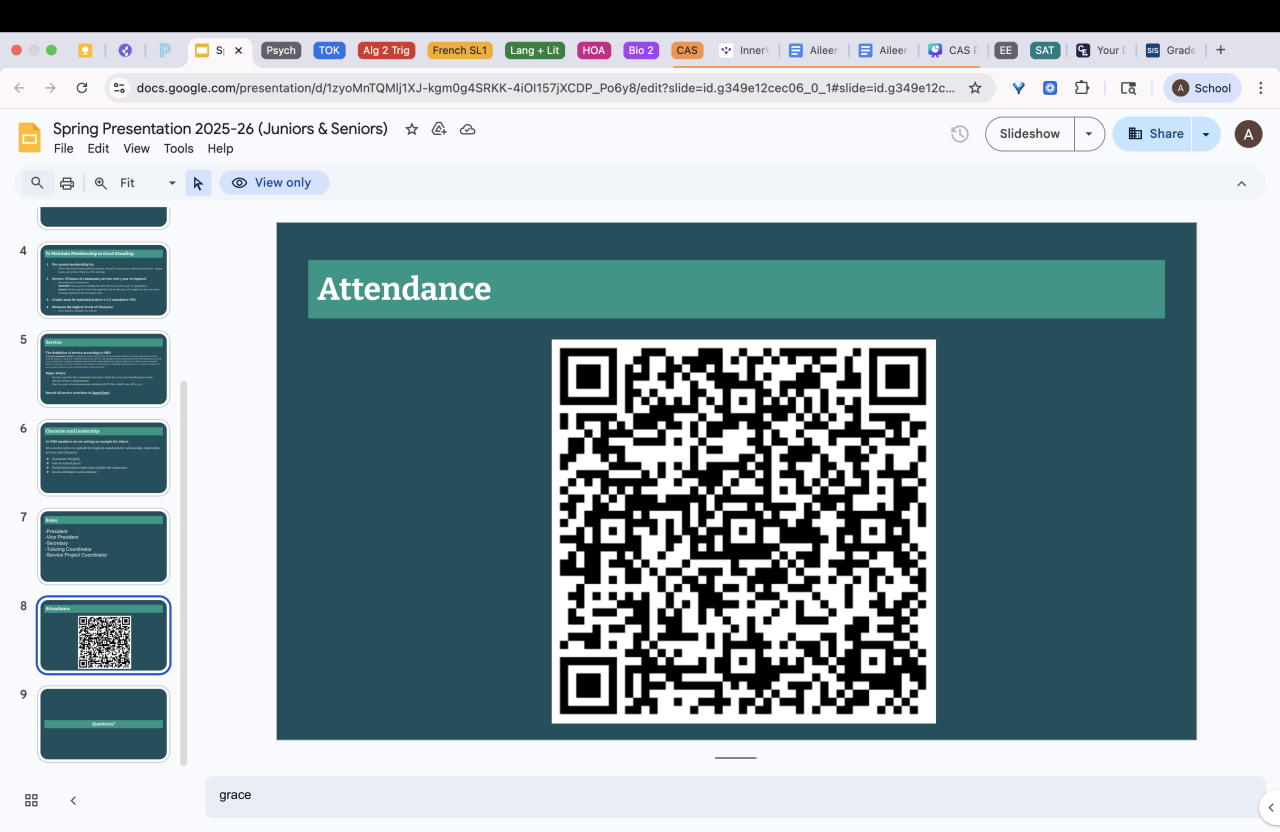Open a new browser tab

coord(1220,50)
